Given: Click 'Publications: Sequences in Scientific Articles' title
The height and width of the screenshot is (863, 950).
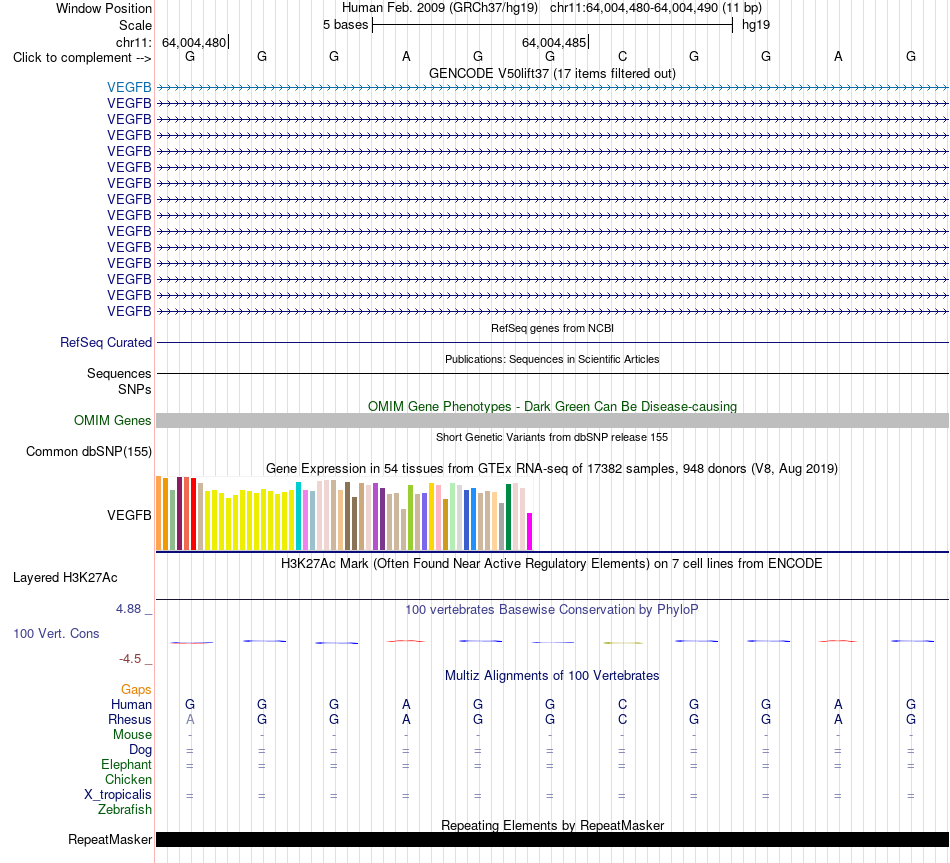Looking at the screenshot, I should tap(552, 359).
